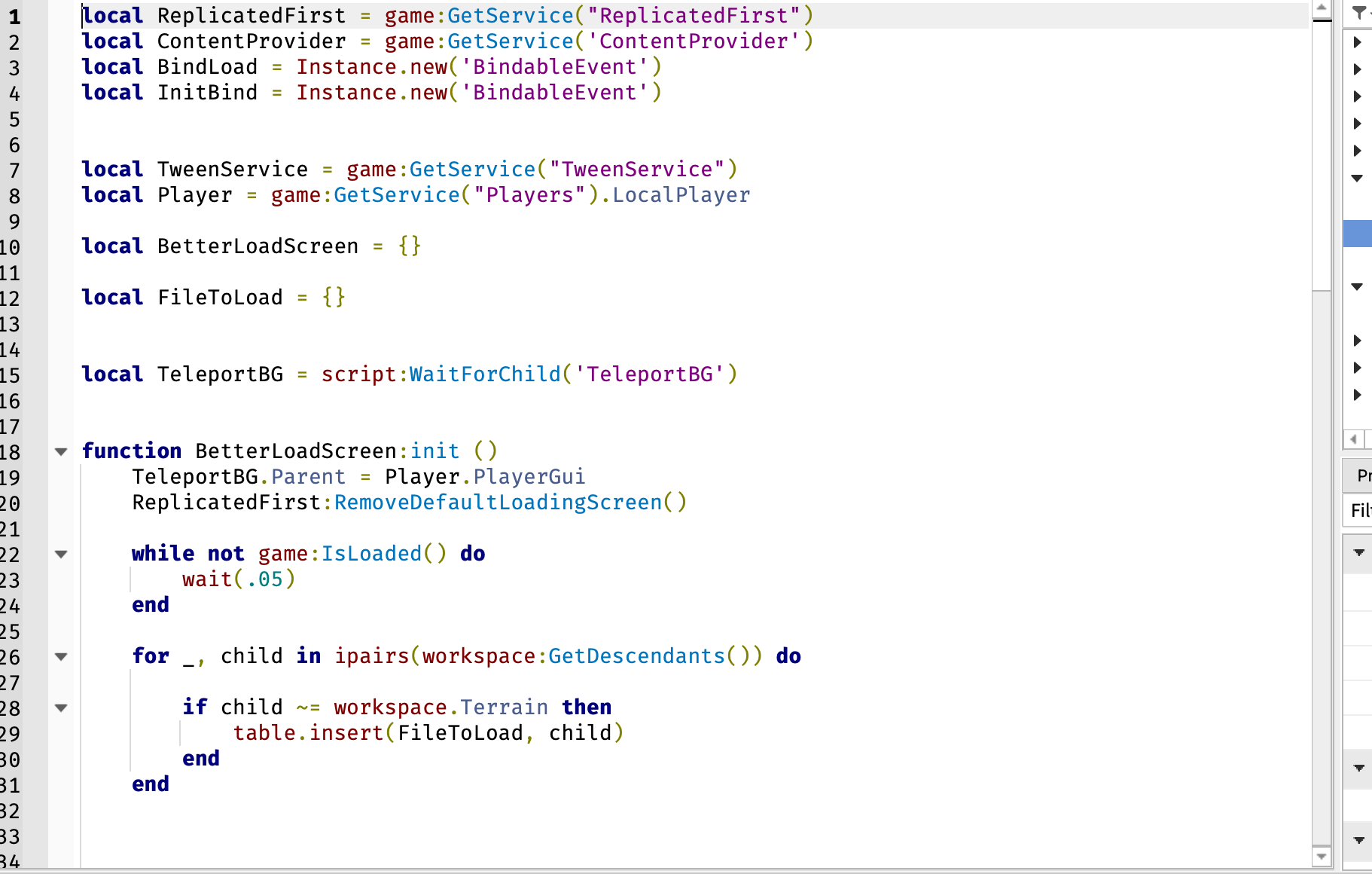Collapse the if-statement fold arrow on line 28
The image size is (1372, 874).
(61, 708)
